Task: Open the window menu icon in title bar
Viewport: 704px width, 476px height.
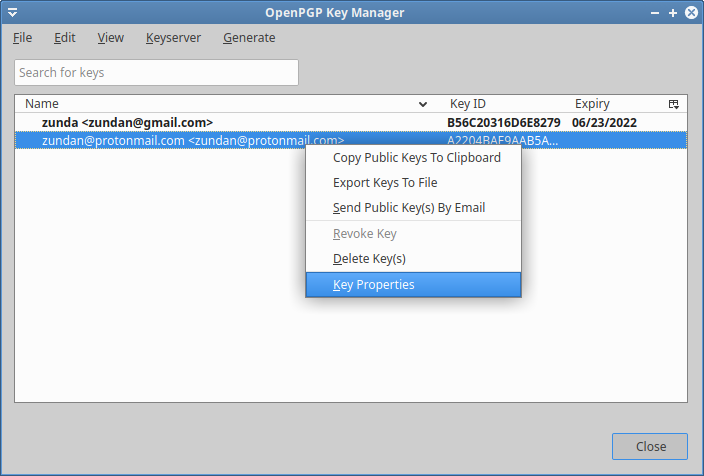Action: click(x=13, y=13)
